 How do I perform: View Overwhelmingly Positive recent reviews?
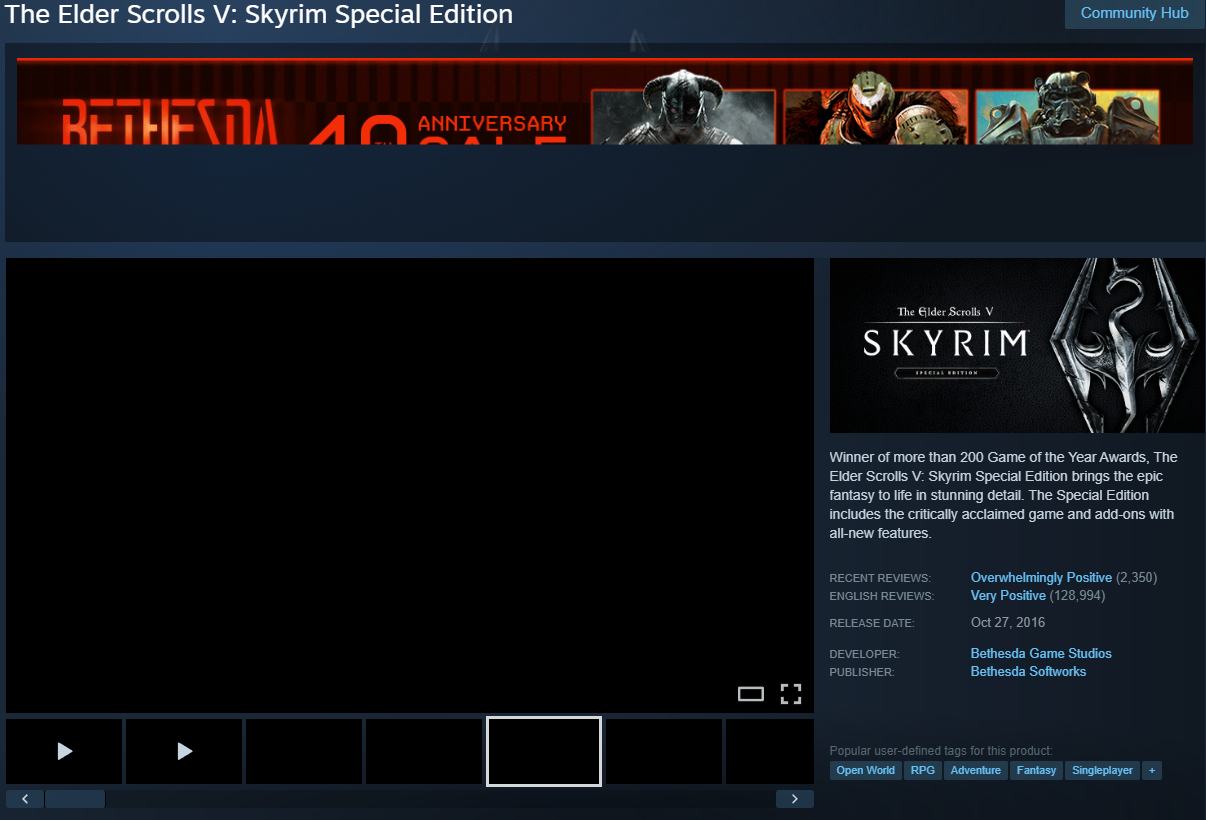[x=1041, y=578]
